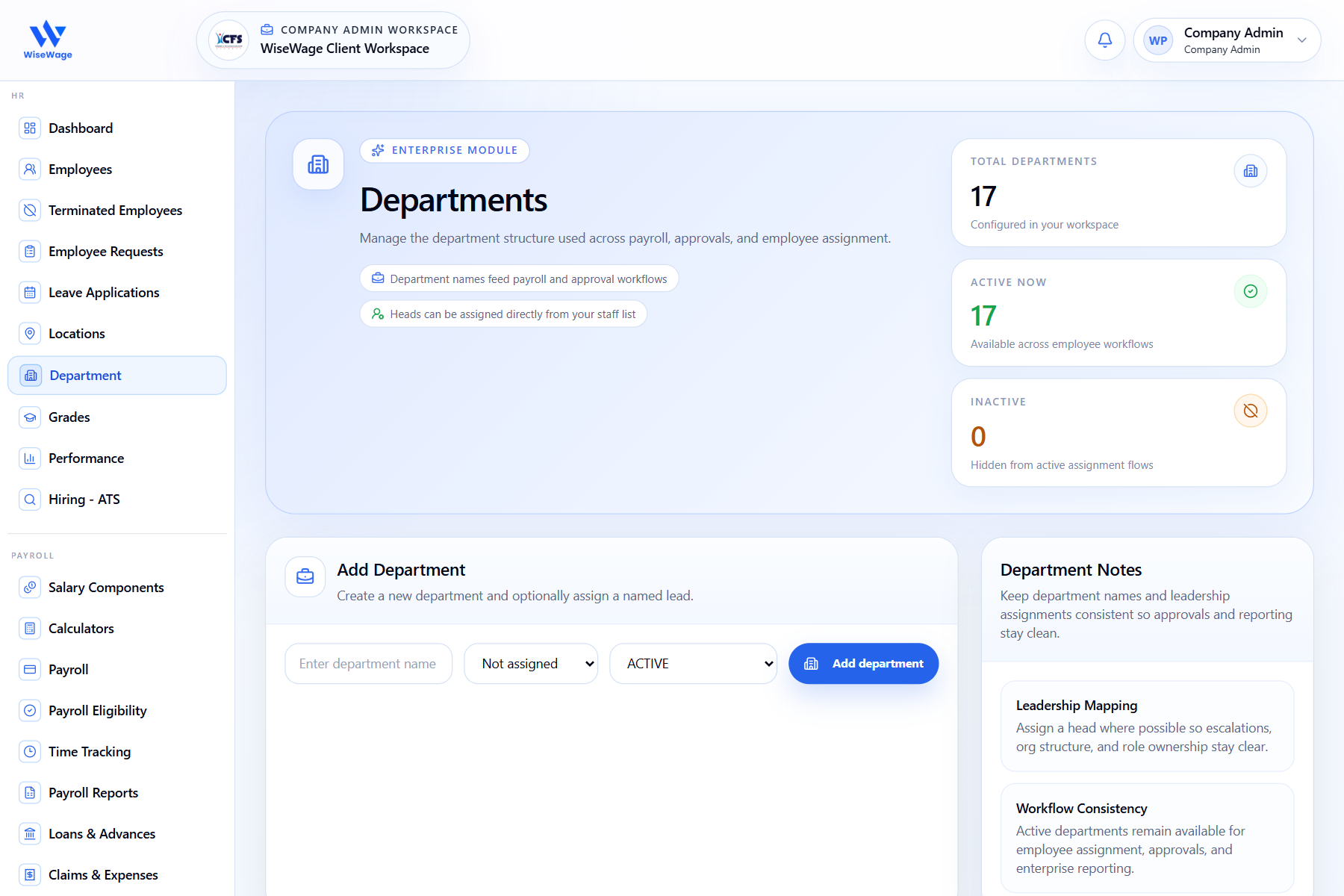Click the Active Now checkmark icon
Screen dimensions: 1344x896
[x=1251, y=291]
